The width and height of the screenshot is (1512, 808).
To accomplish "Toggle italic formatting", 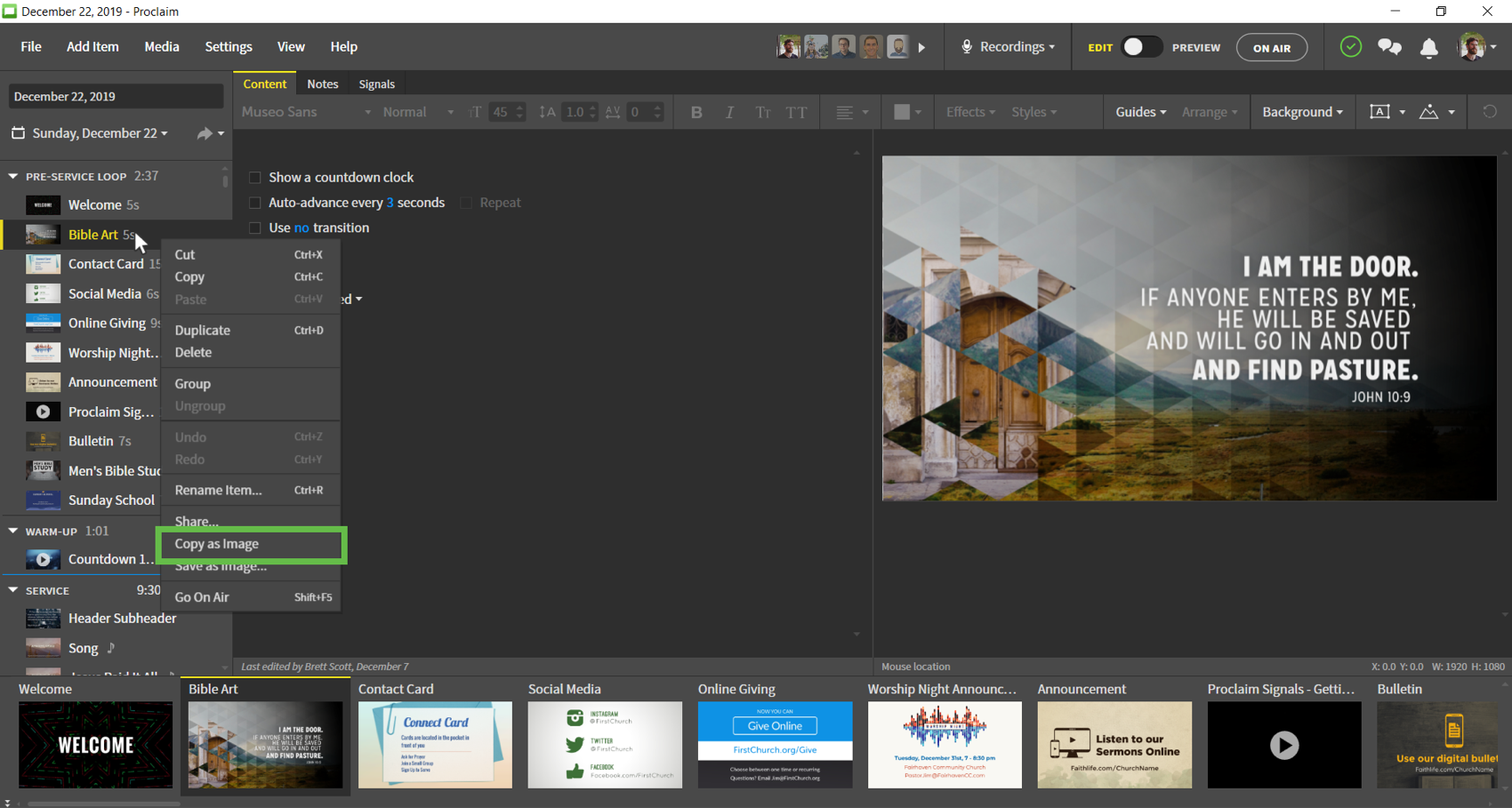I will [x=729, y=112].
